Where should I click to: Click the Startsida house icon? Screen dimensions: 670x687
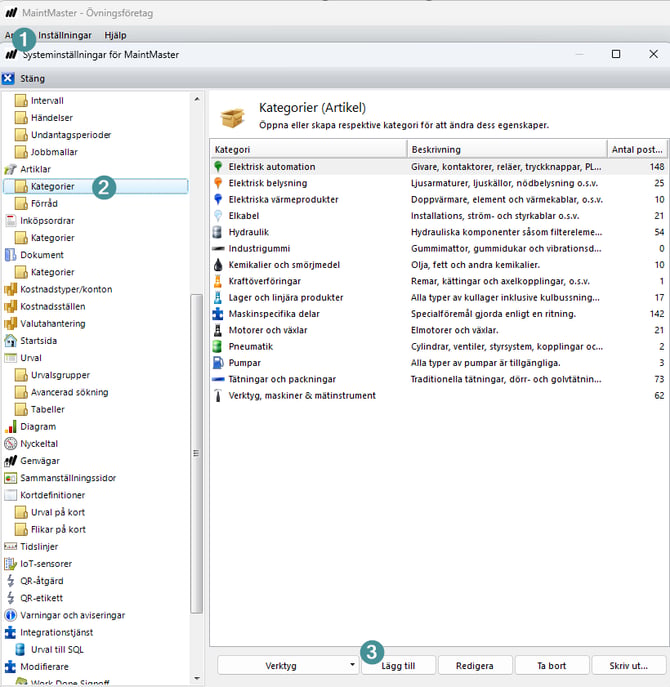(x=11, y=340)
